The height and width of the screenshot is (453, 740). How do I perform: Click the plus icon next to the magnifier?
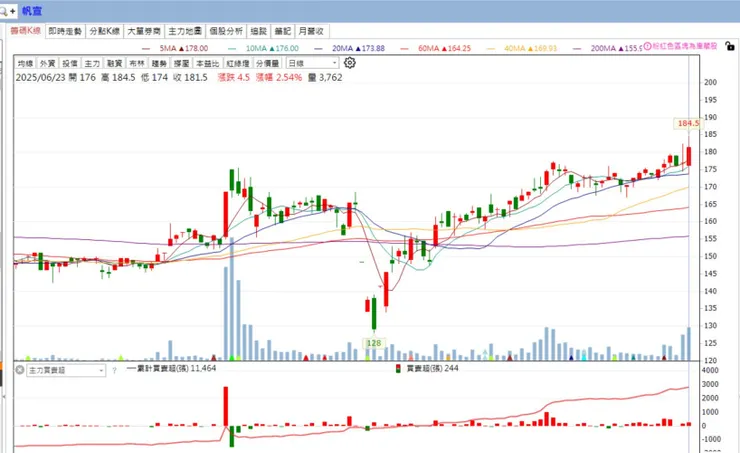[12, 11]
